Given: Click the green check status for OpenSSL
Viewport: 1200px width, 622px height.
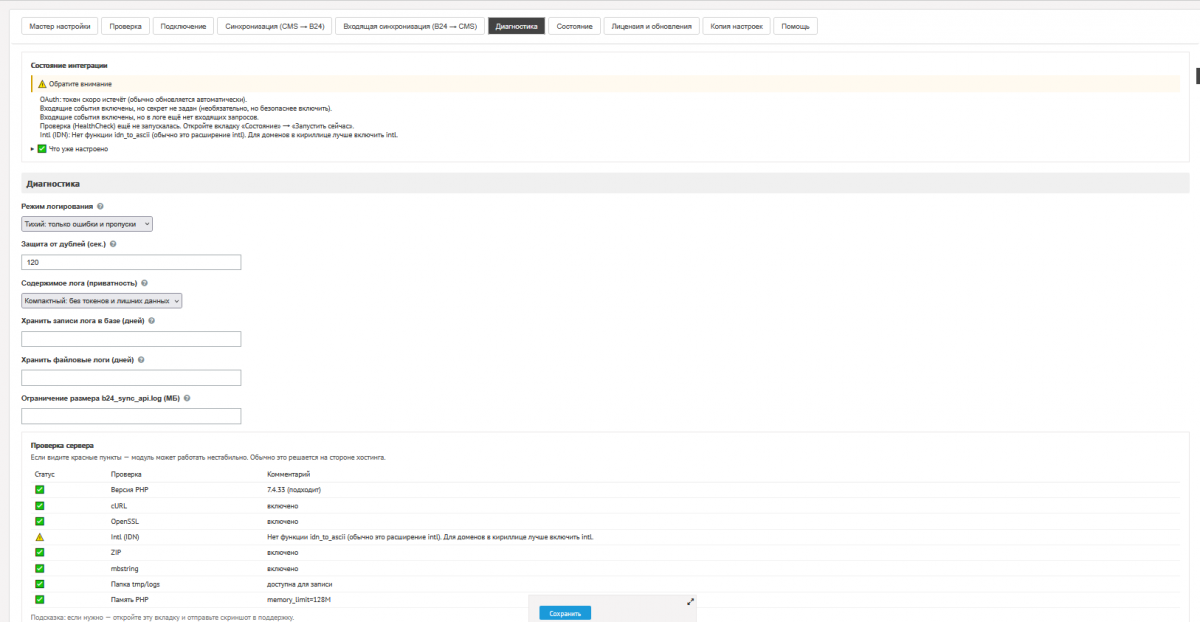Looking at the screenshot, I should [40, 521].
